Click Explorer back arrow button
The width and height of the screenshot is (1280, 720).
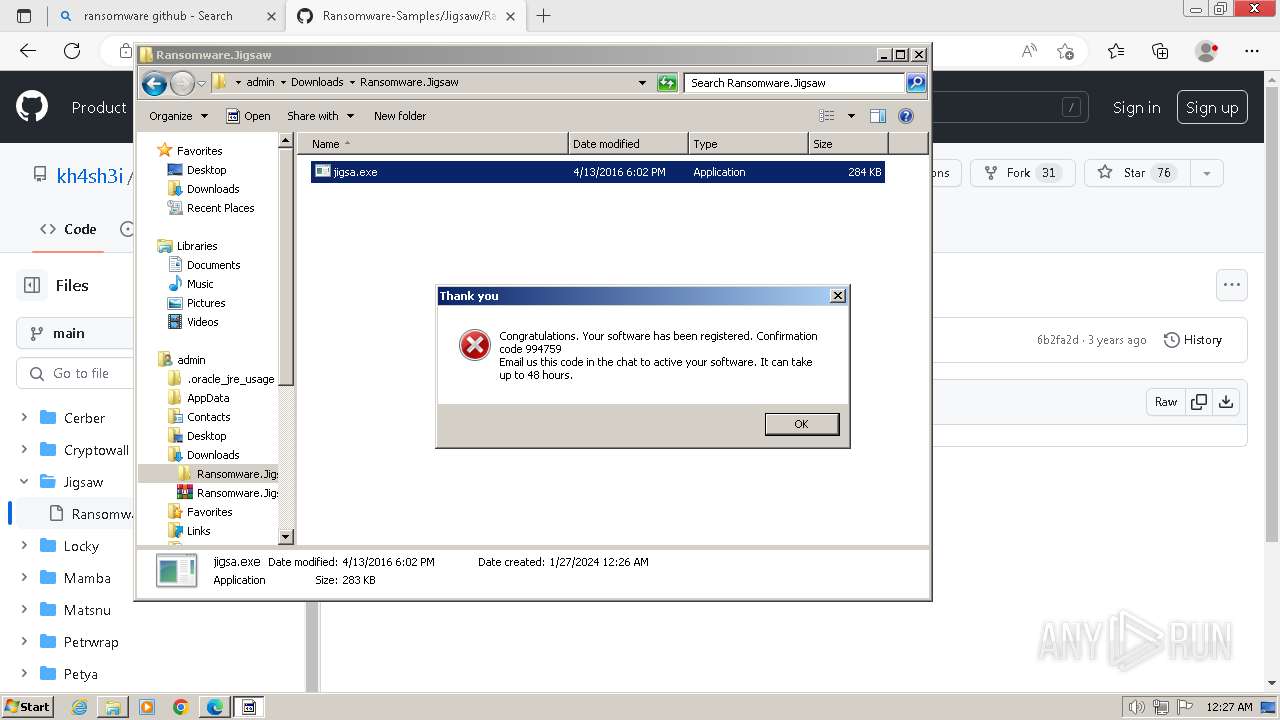coord(154,84)
